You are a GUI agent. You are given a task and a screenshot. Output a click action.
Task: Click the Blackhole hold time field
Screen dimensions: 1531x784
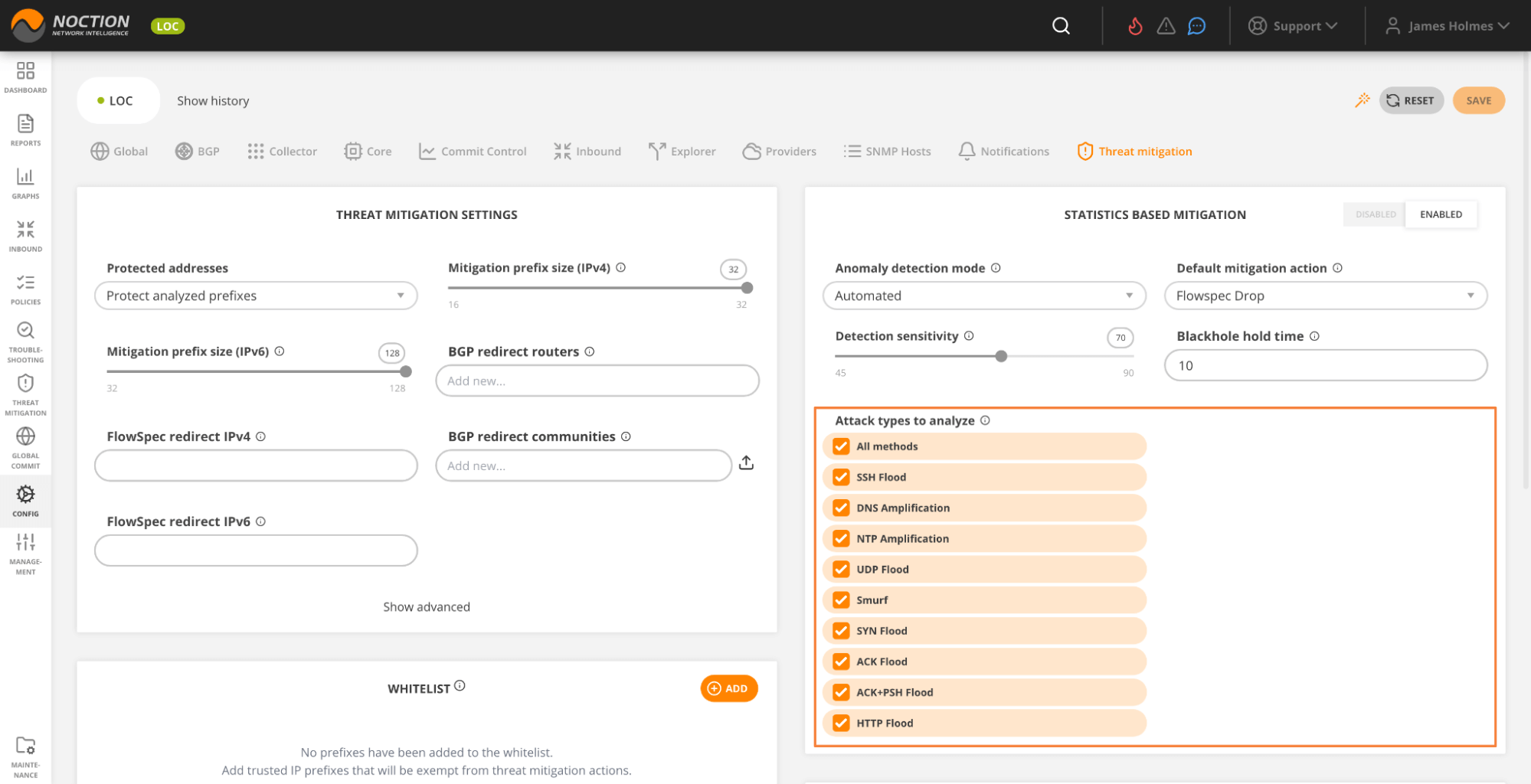[x=1325, y=365]
